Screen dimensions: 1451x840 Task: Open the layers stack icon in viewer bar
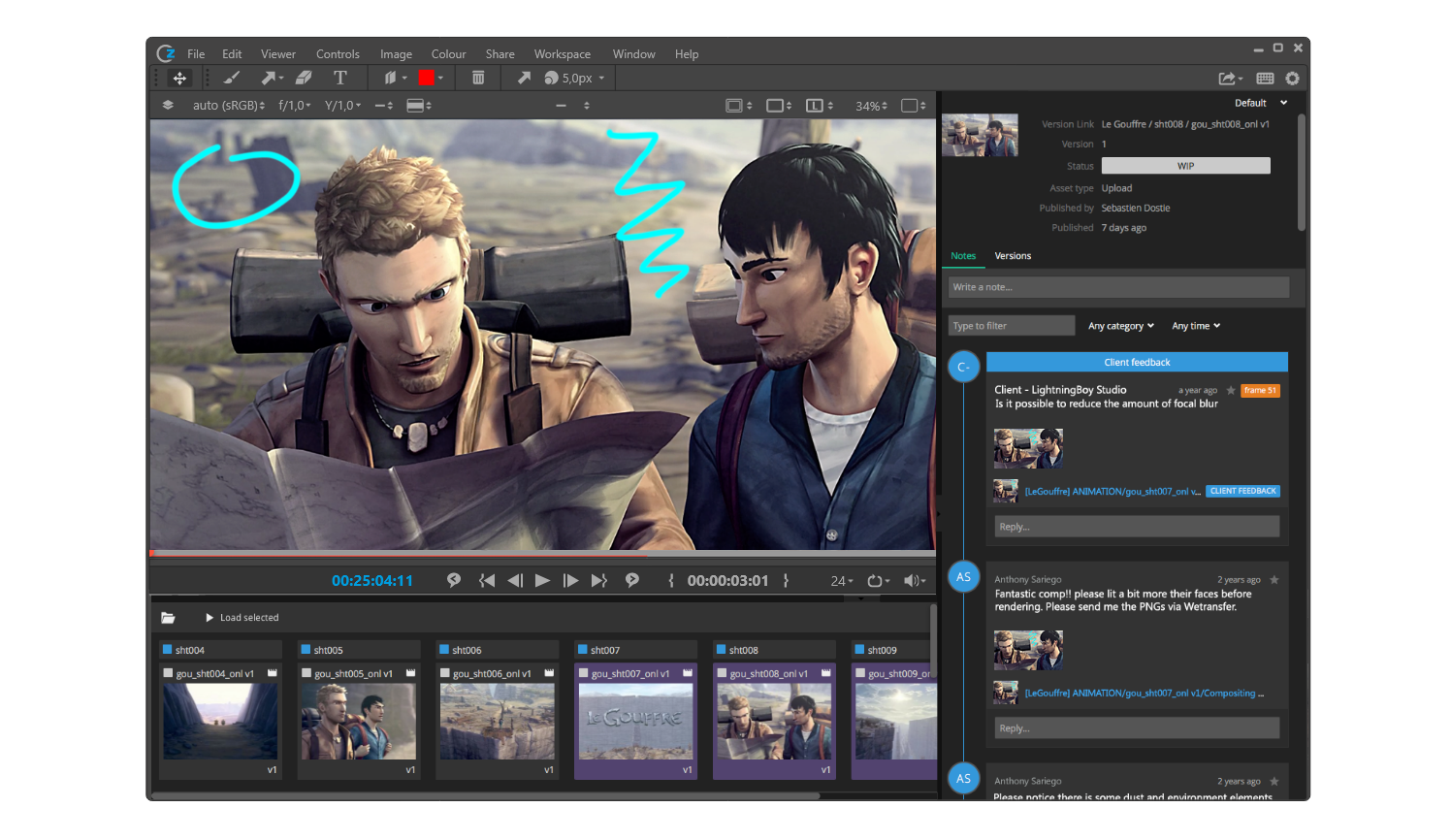[168, 105]
